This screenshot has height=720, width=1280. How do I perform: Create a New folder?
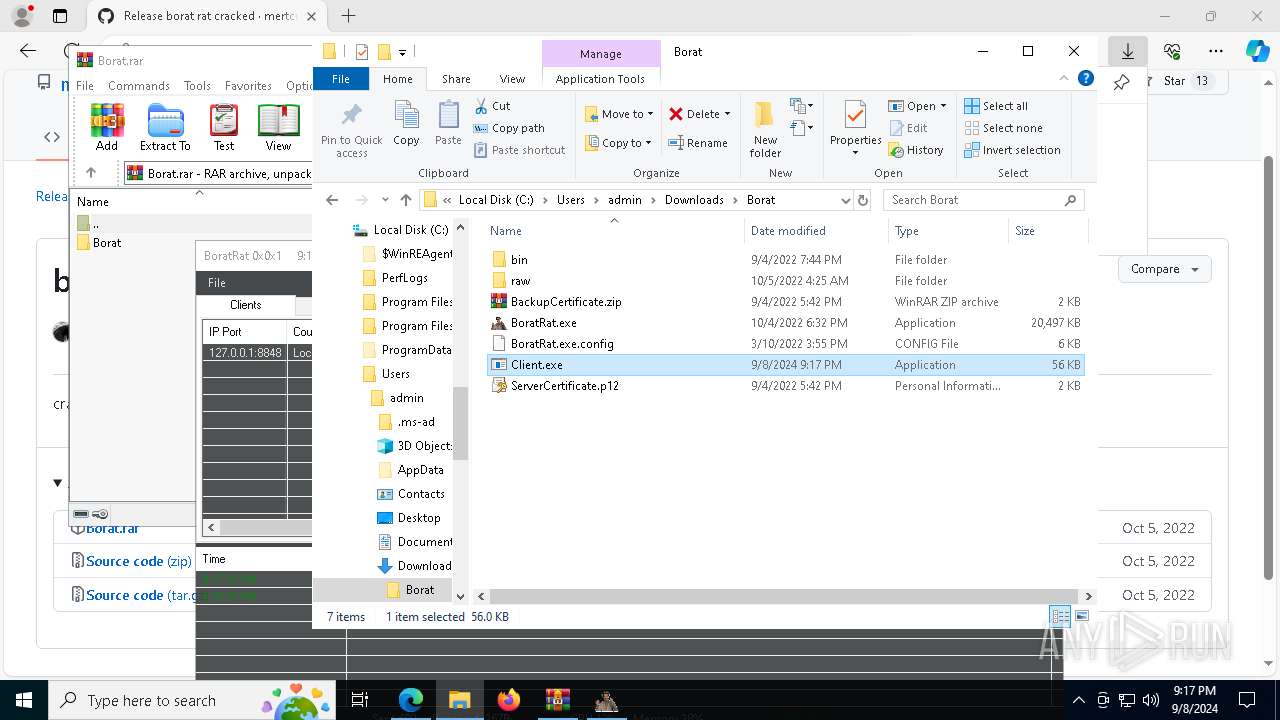coord(765,129)
